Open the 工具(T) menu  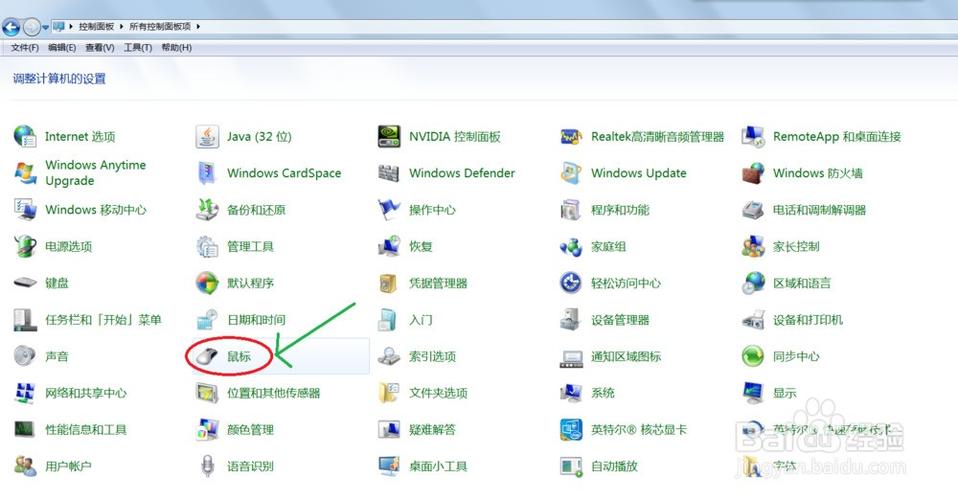click(137, 48)
